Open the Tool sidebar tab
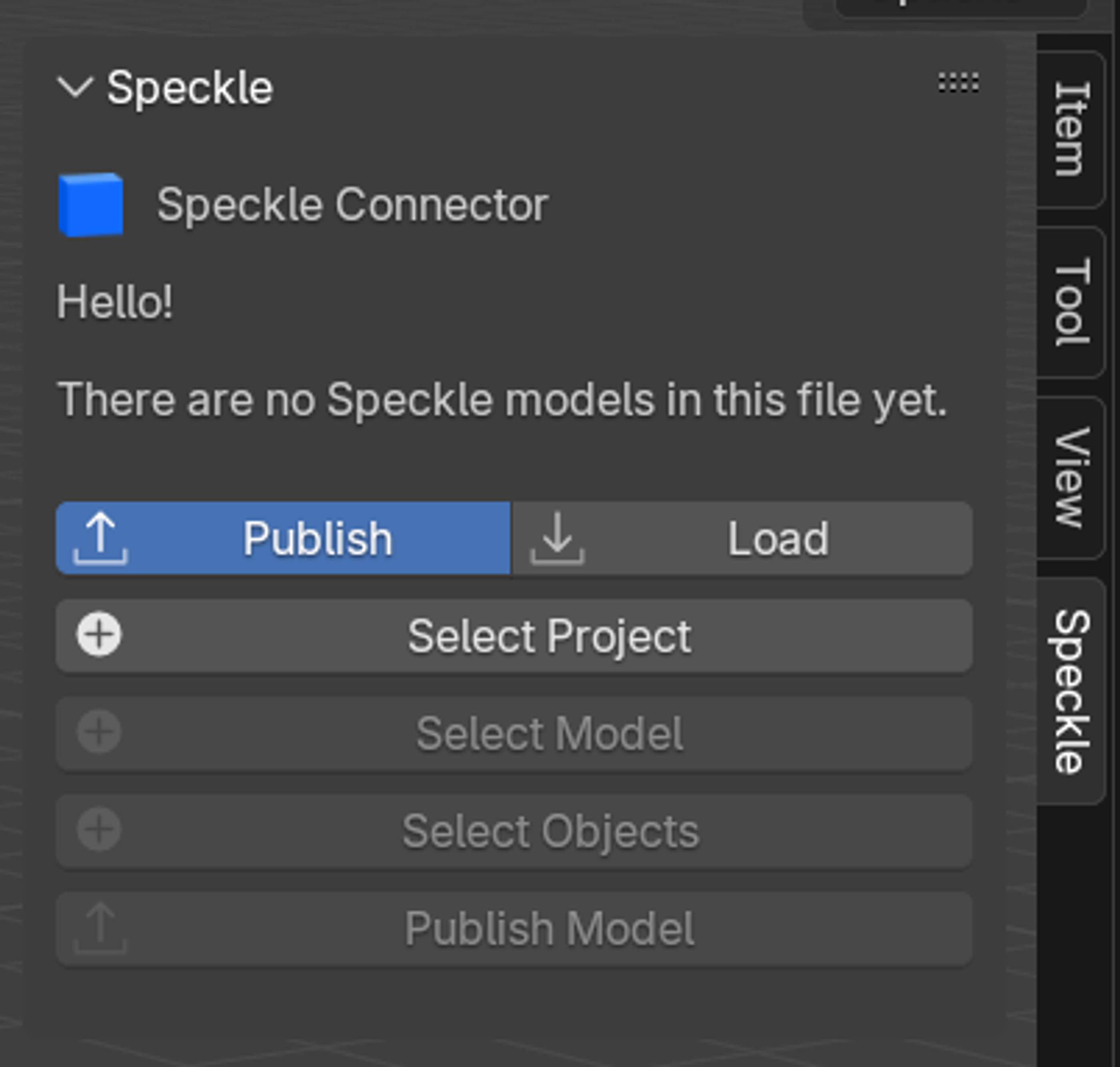 (1070, 302)
